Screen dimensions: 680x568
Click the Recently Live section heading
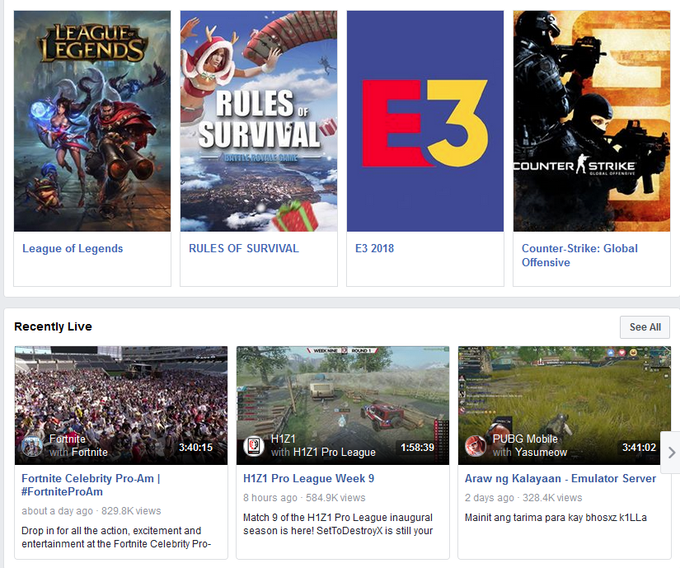[x=53, y=326]
